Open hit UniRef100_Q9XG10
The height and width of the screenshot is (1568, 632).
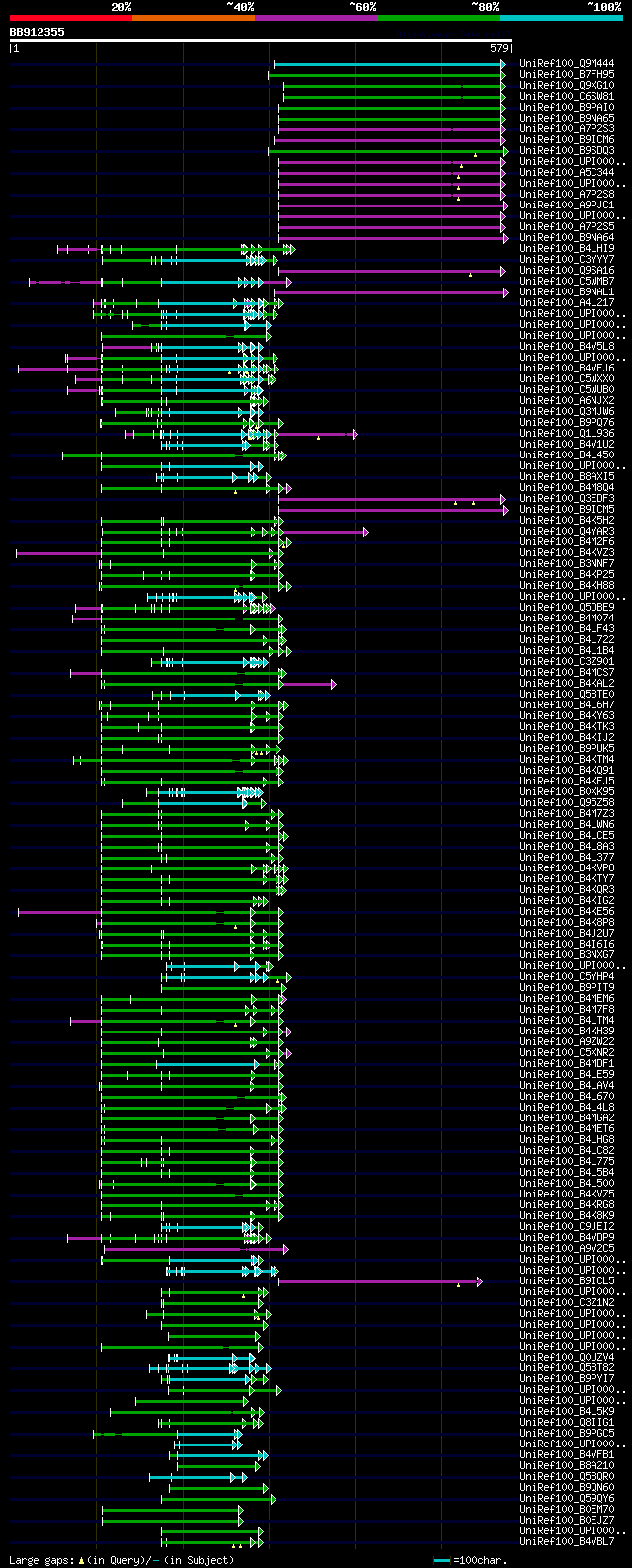pyautogui.click(x=568, y=86)
